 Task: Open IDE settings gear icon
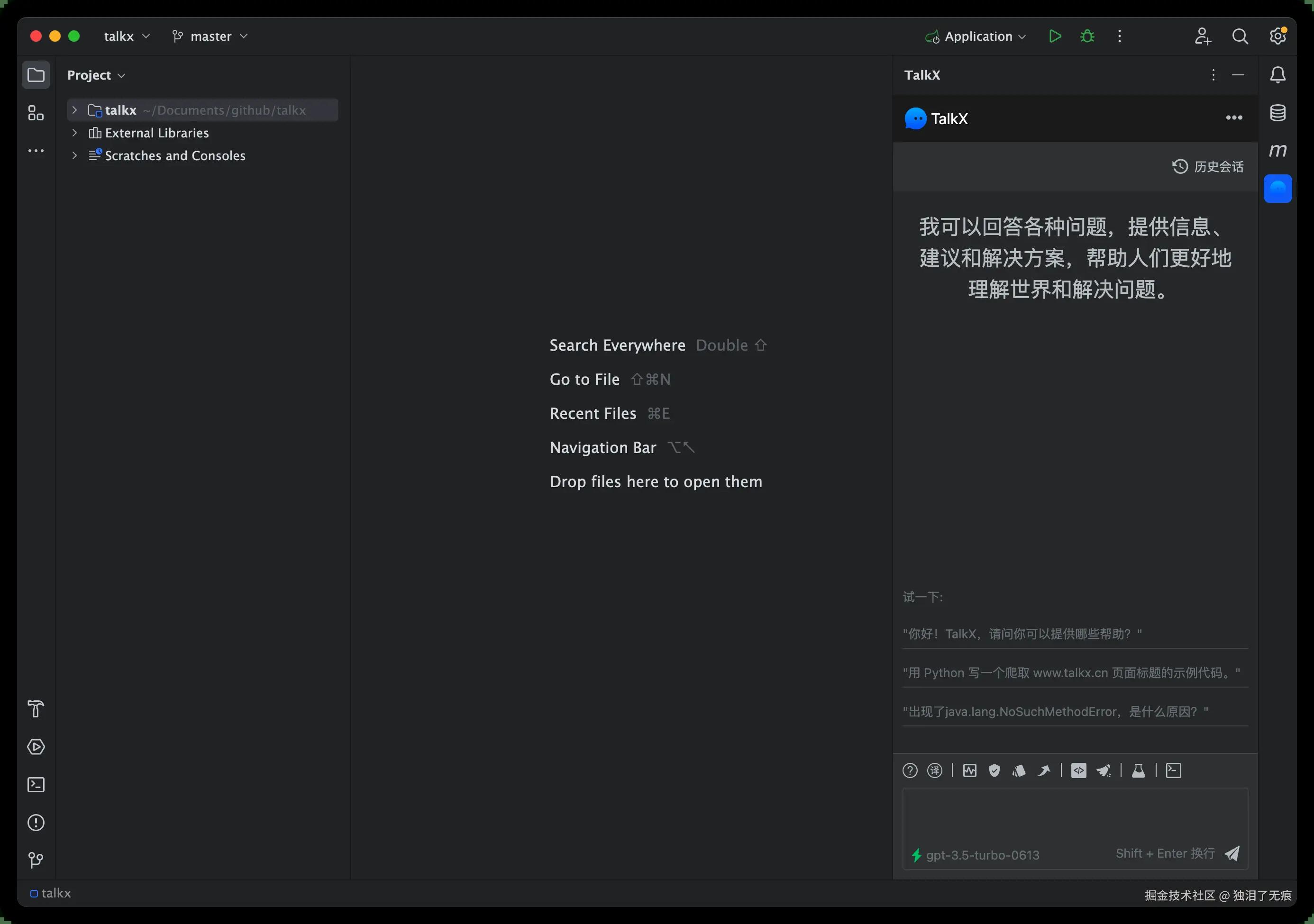[x=1277, y=36]
